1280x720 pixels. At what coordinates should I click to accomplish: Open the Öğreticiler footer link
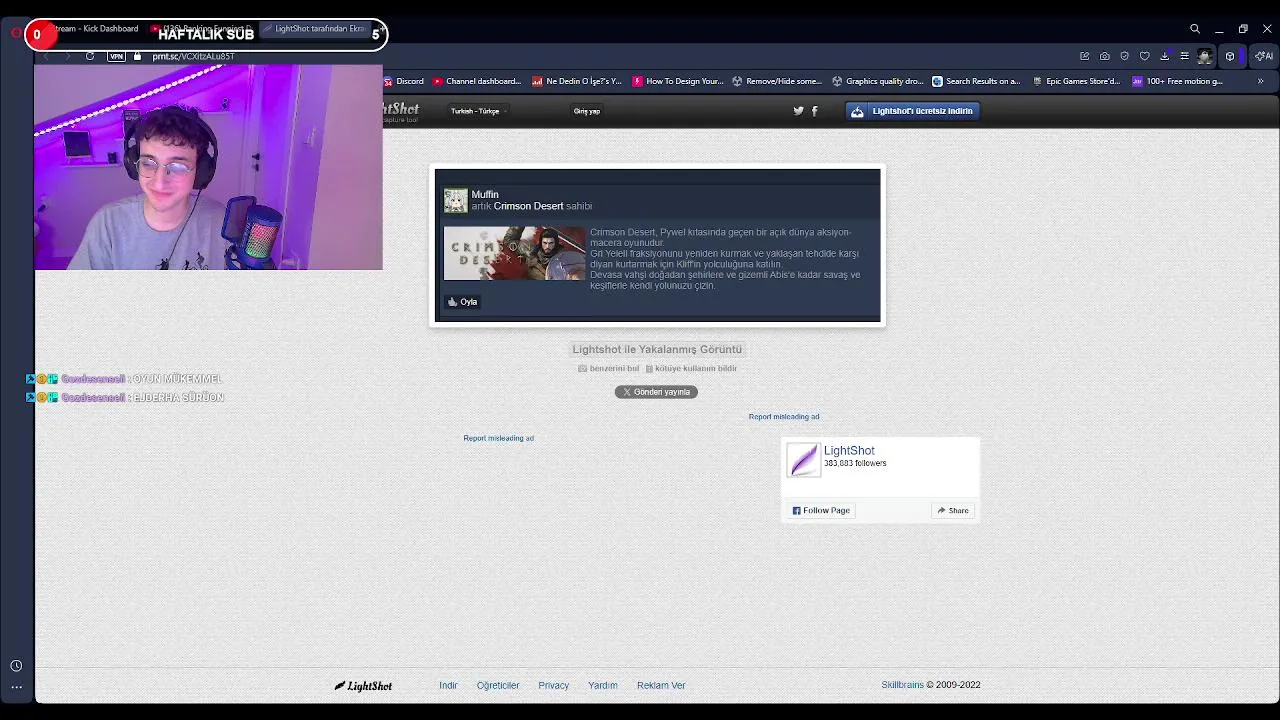498,686
